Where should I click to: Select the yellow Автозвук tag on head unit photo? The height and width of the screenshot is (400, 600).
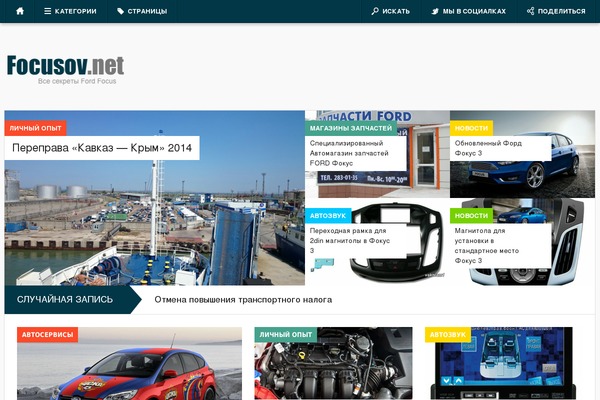click(448, 335)
